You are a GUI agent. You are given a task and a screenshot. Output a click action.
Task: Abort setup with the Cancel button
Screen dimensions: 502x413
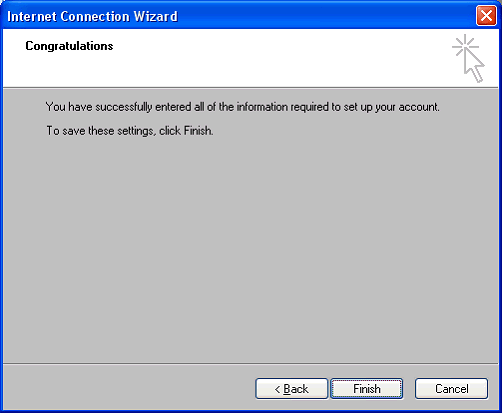point(451,388)
